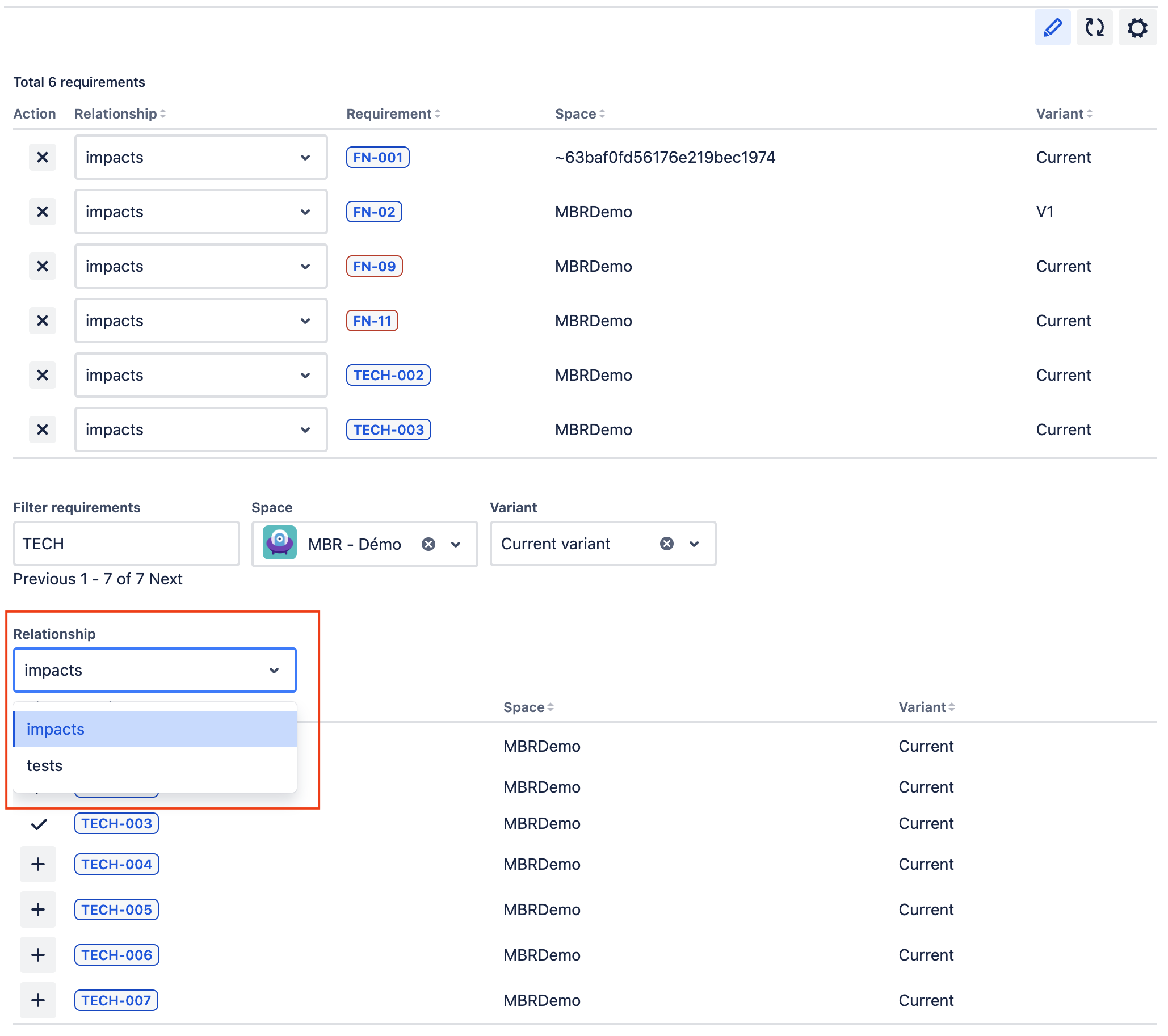Remove the TECH-002 relationship row
Viewport: 1168px width, 1036px height.
coord(43,374)
